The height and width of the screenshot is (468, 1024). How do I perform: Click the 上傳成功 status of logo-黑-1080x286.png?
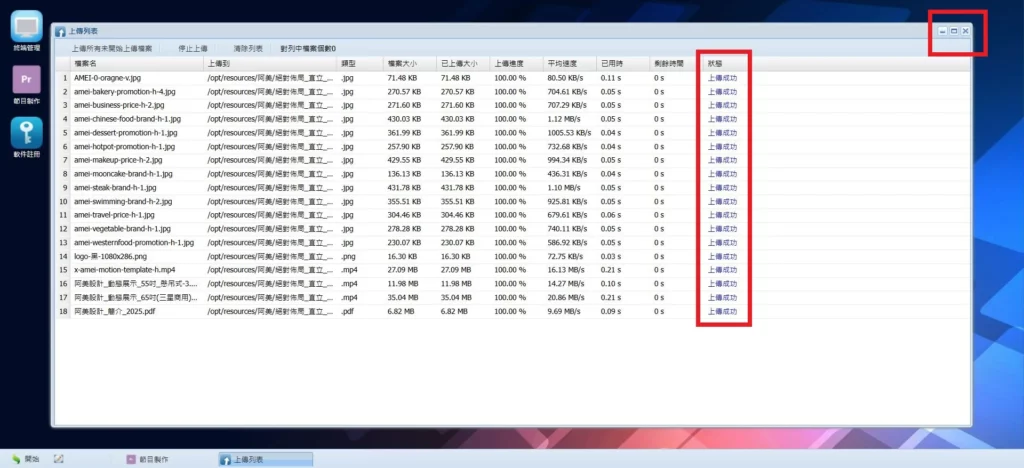(x=722, y=256)
